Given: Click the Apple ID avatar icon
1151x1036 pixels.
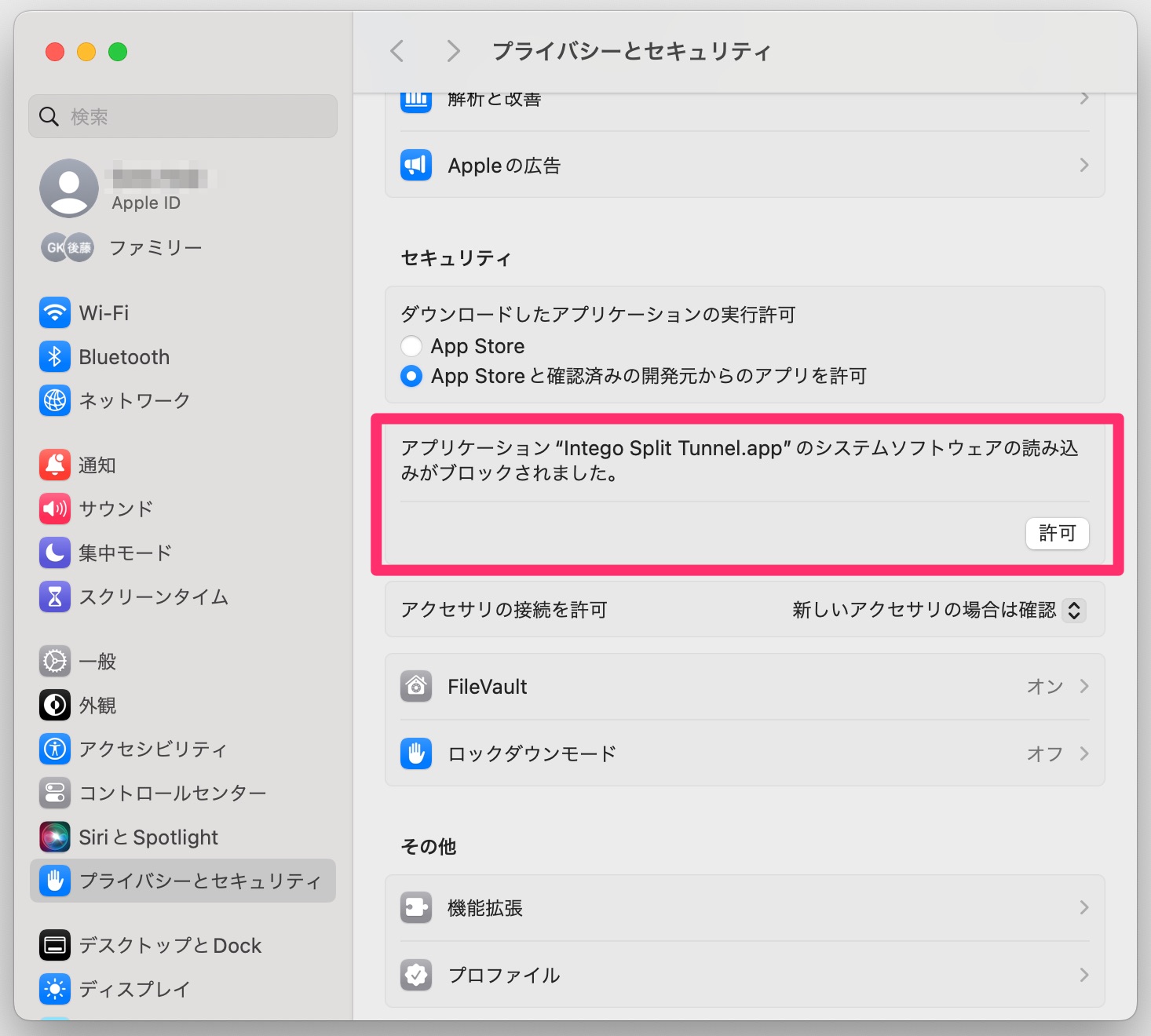Looking at the screenshot, I should (x=69, y=188).
